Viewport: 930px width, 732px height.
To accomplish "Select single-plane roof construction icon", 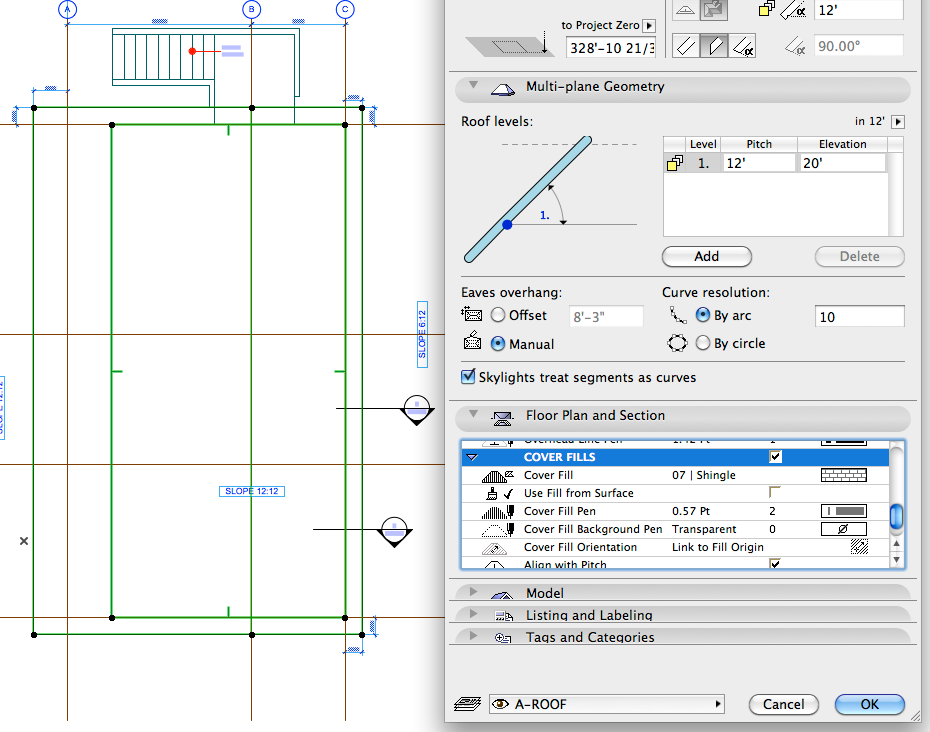I will click(686, 10).
